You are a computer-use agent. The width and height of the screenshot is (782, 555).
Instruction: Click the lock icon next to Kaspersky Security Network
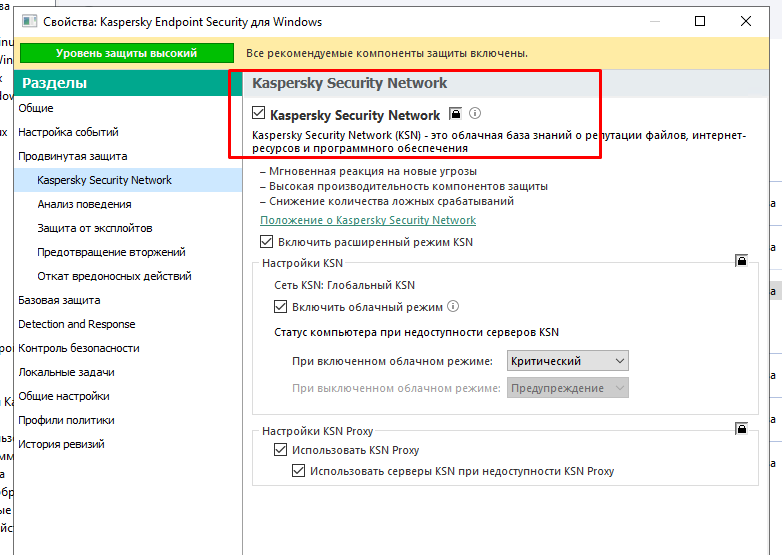coord(455,114)
